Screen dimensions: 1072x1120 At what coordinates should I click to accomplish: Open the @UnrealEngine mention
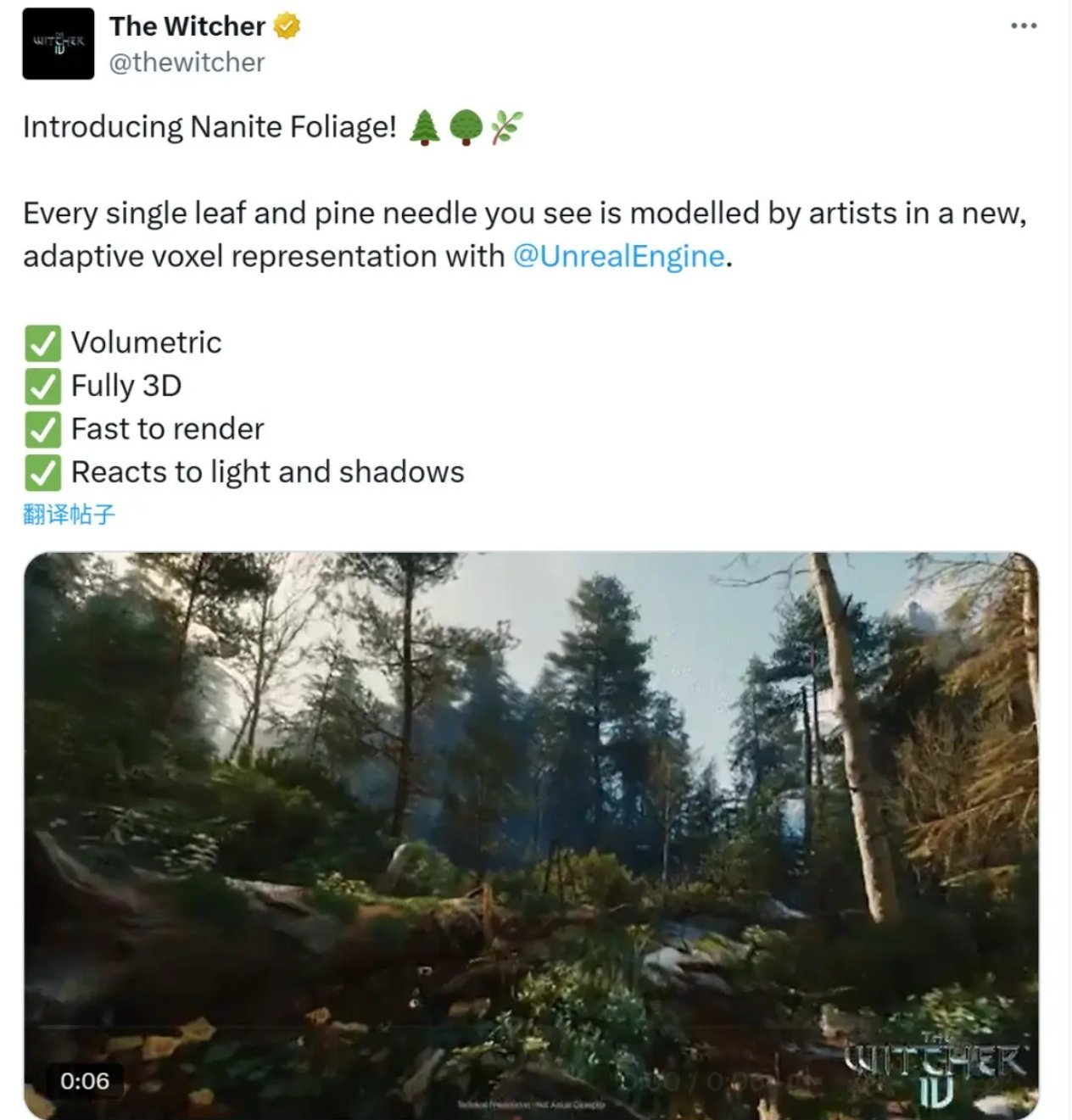point(619,256)
